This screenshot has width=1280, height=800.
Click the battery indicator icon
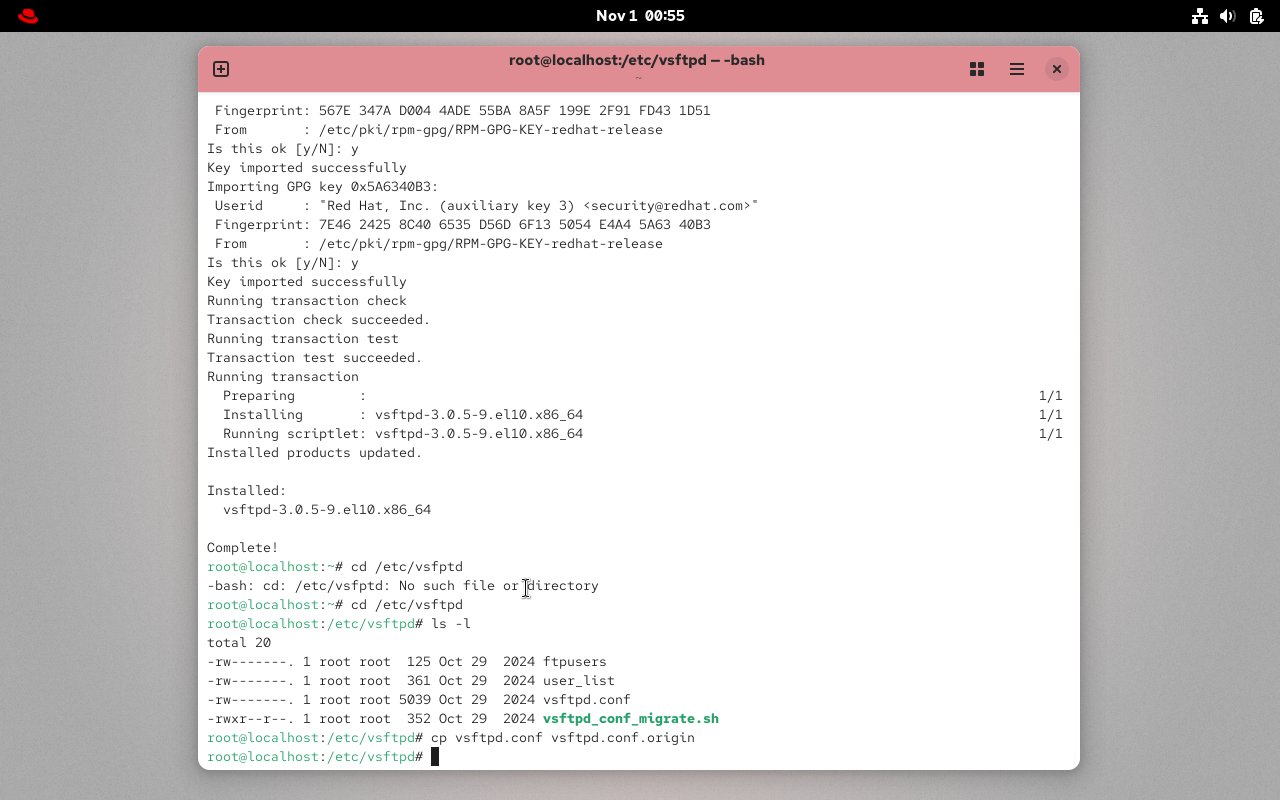point(1256,16)
